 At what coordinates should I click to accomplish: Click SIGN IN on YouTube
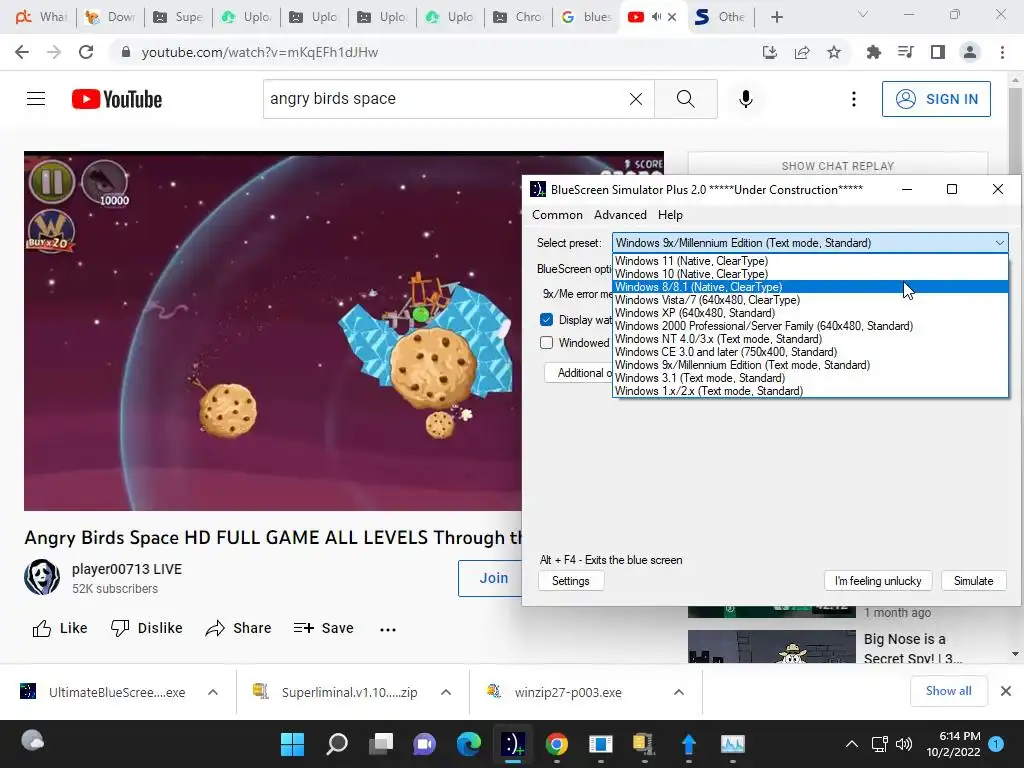936,99
